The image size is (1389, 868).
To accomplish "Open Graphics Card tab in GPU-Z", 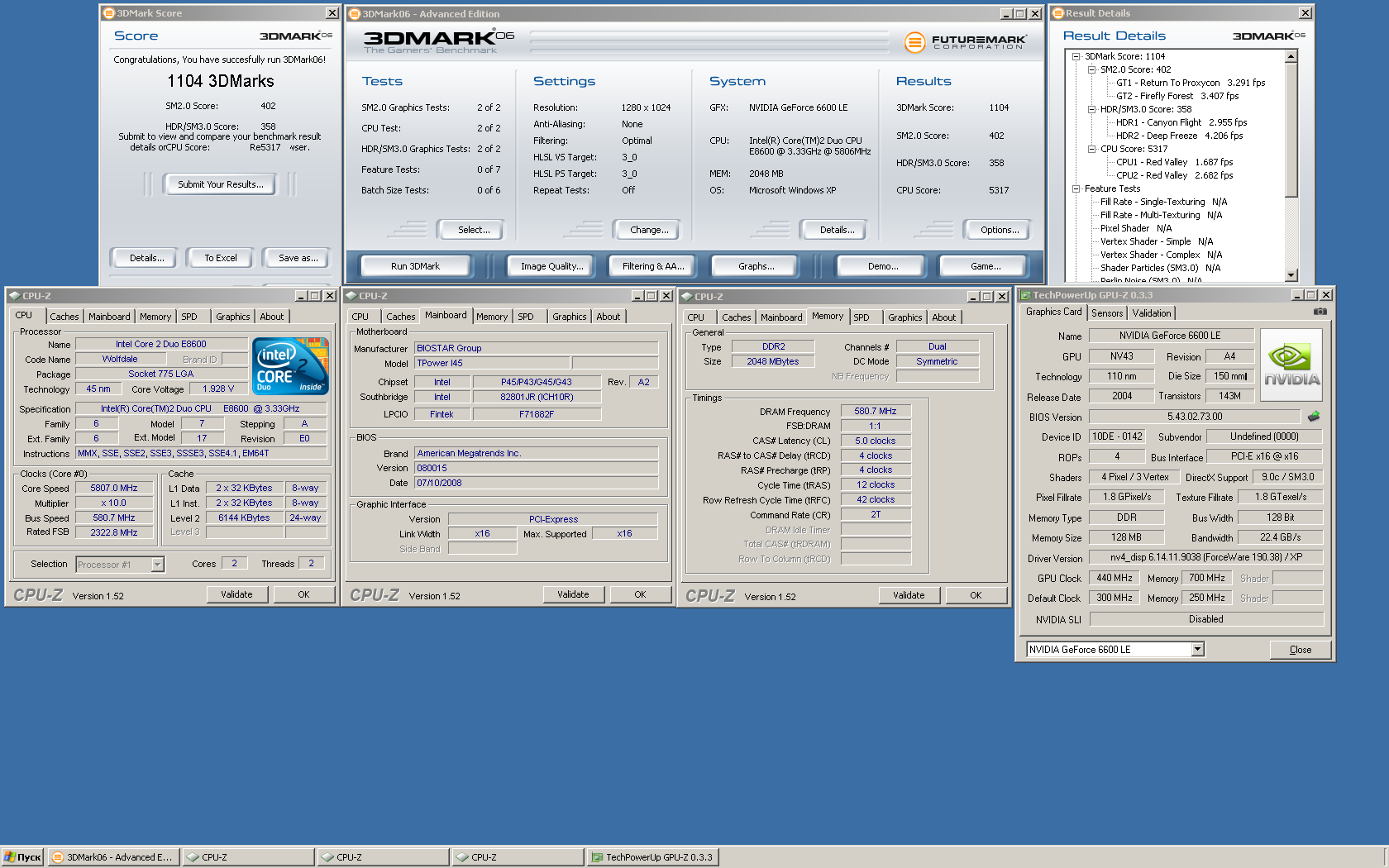I will [x=1053, y=312].
